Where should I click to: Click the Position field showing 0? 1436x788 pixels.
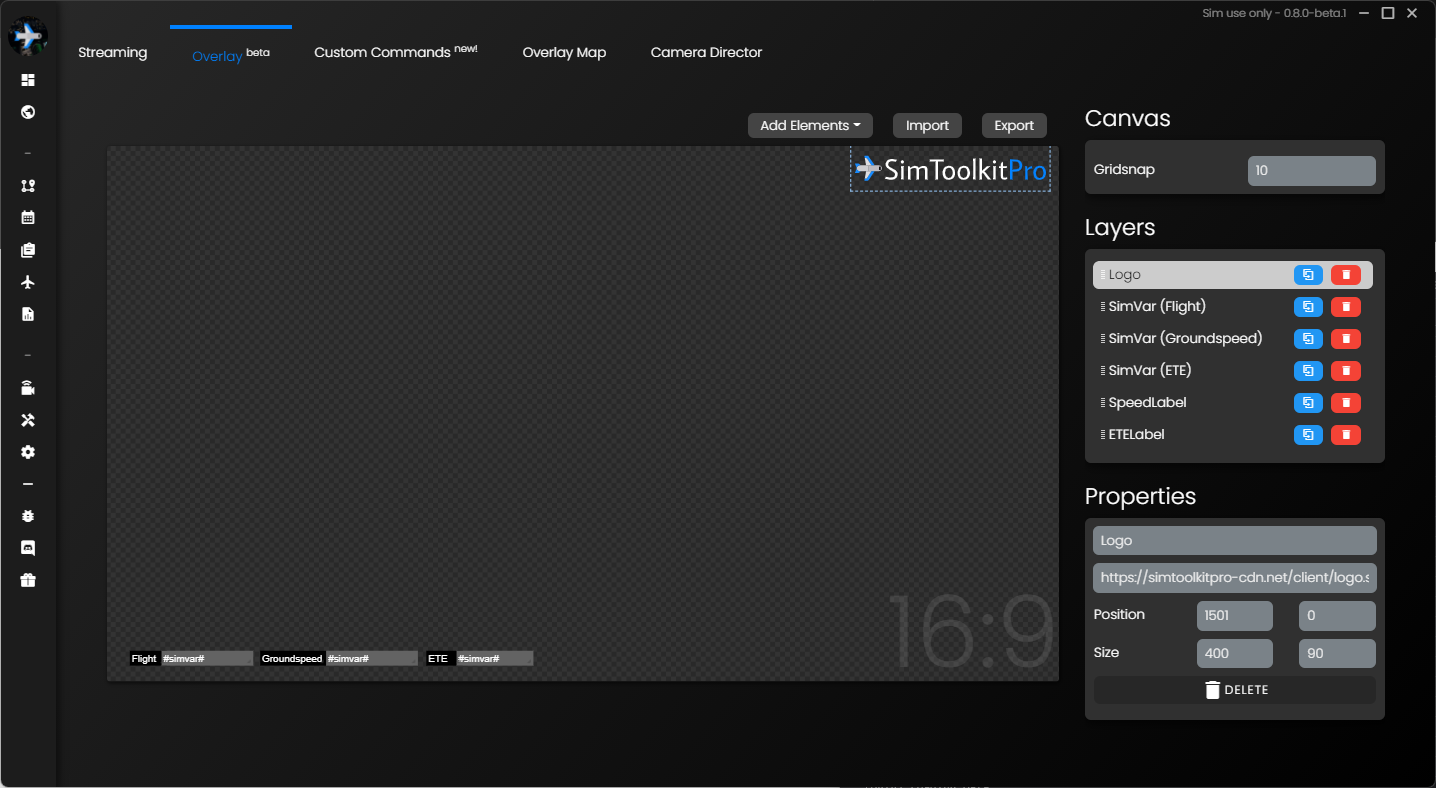point(1337,616)
